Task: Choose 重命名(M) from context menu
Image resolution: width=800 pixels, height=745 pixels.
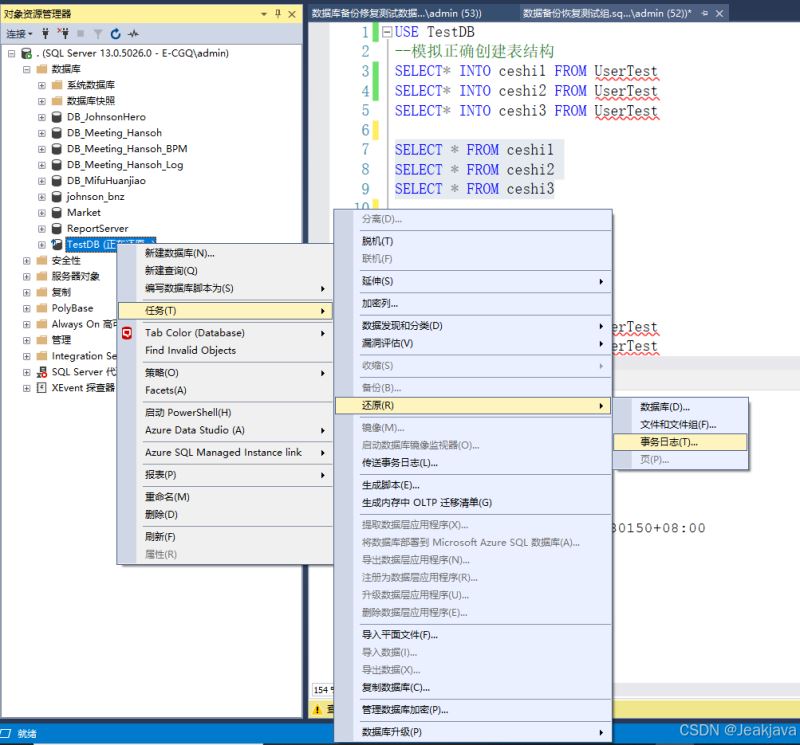Action: [x=225, y=497]
